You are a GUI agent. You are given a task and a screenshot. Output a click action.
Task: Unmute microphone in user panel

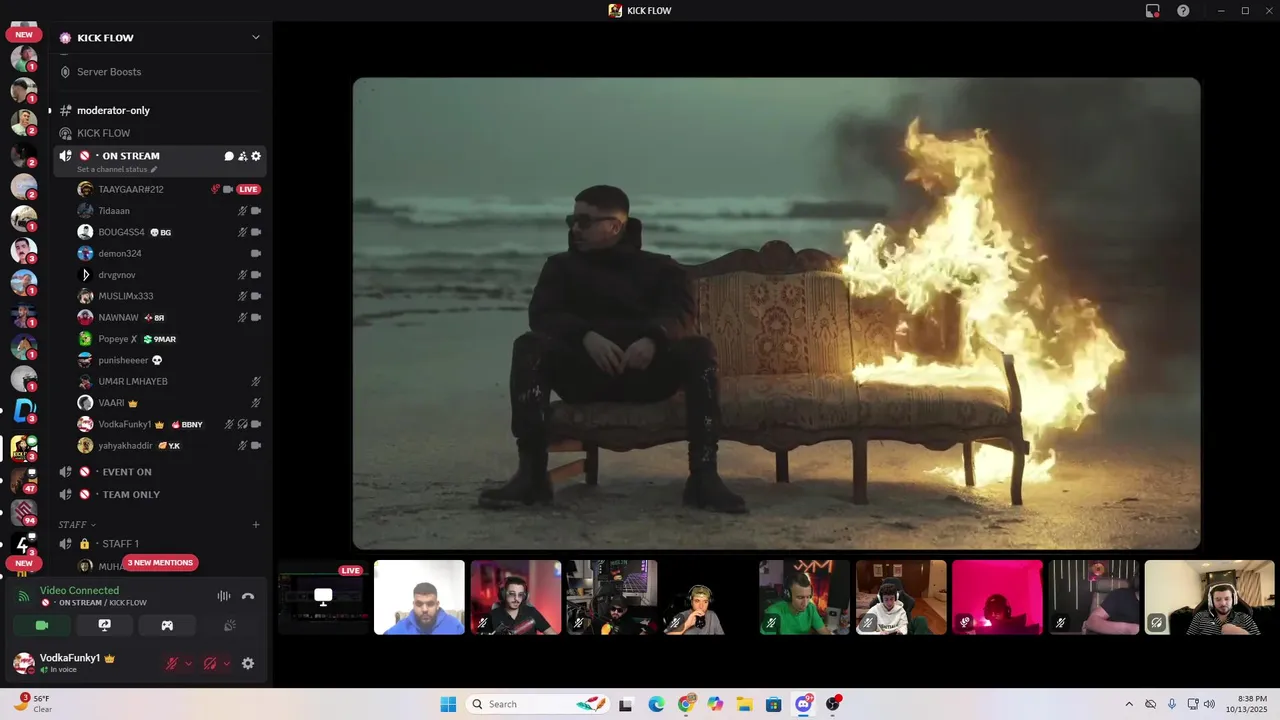(x=172, y=663)
